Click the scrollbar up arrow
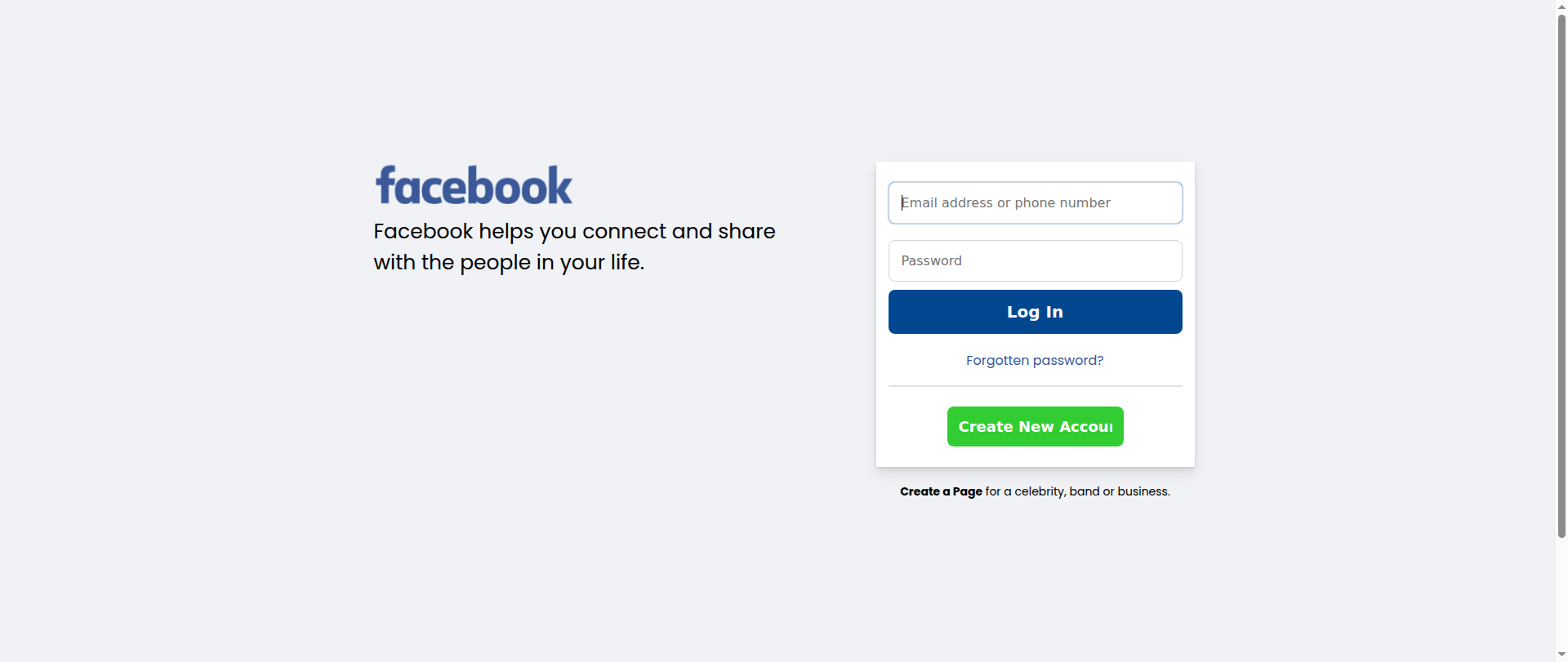 [x=1561, y=6]
